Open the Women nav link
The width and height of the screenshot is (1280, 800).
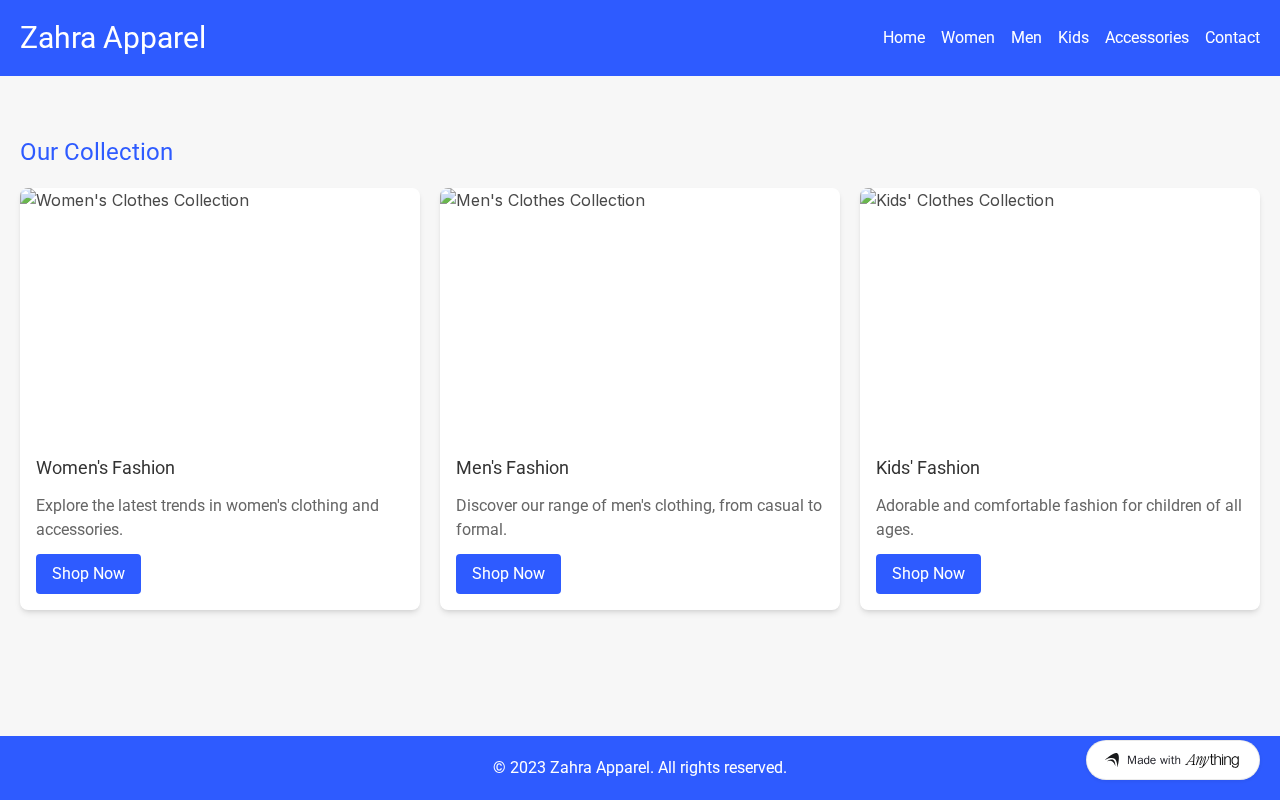968,38
